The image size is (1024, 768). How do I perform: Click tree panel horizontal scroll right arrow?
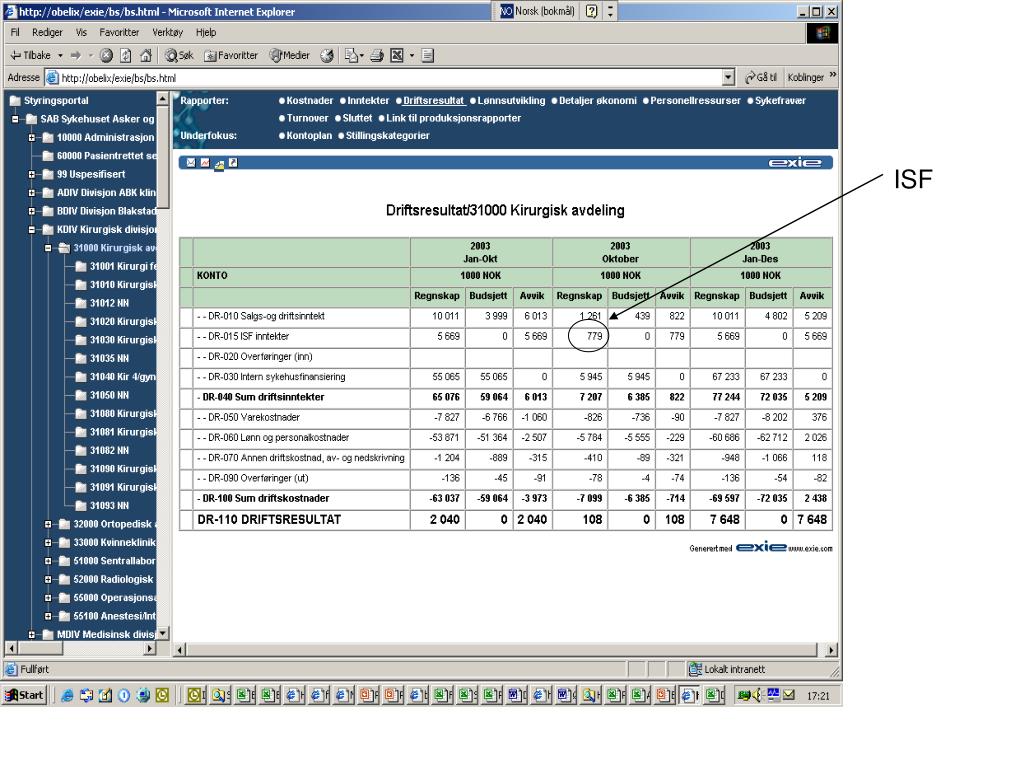click(x=150, y=648)
